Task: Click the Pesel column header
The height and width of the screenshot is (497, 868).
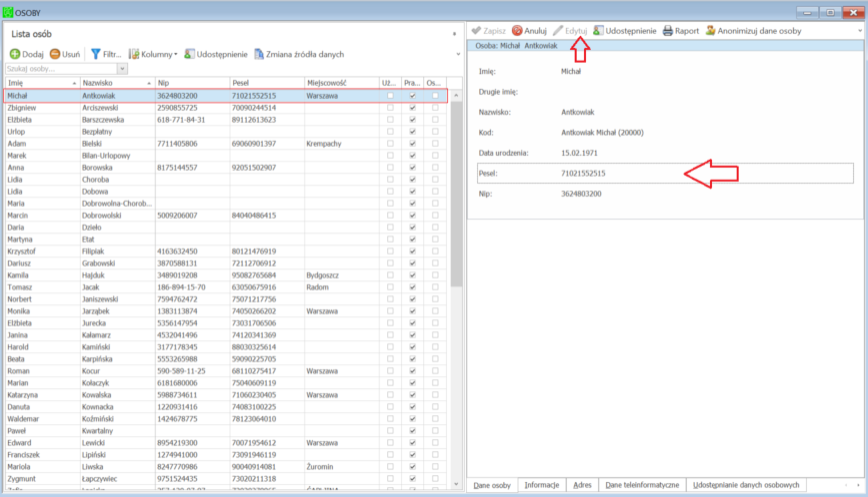Action: pyautogui.click(x=267, y=83)
